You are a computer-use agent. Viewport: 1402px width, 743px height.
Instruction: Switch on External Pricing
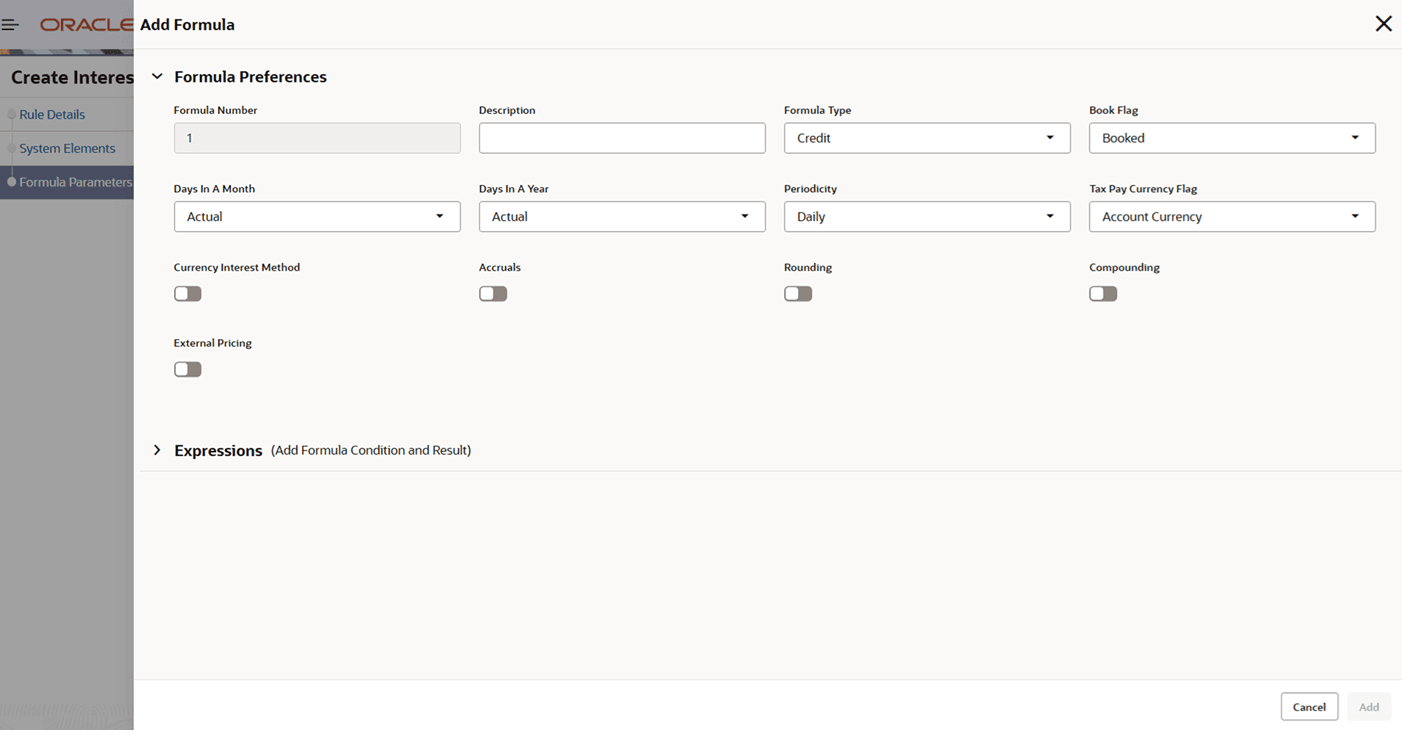pyautogui.click(x=188, y=370)
